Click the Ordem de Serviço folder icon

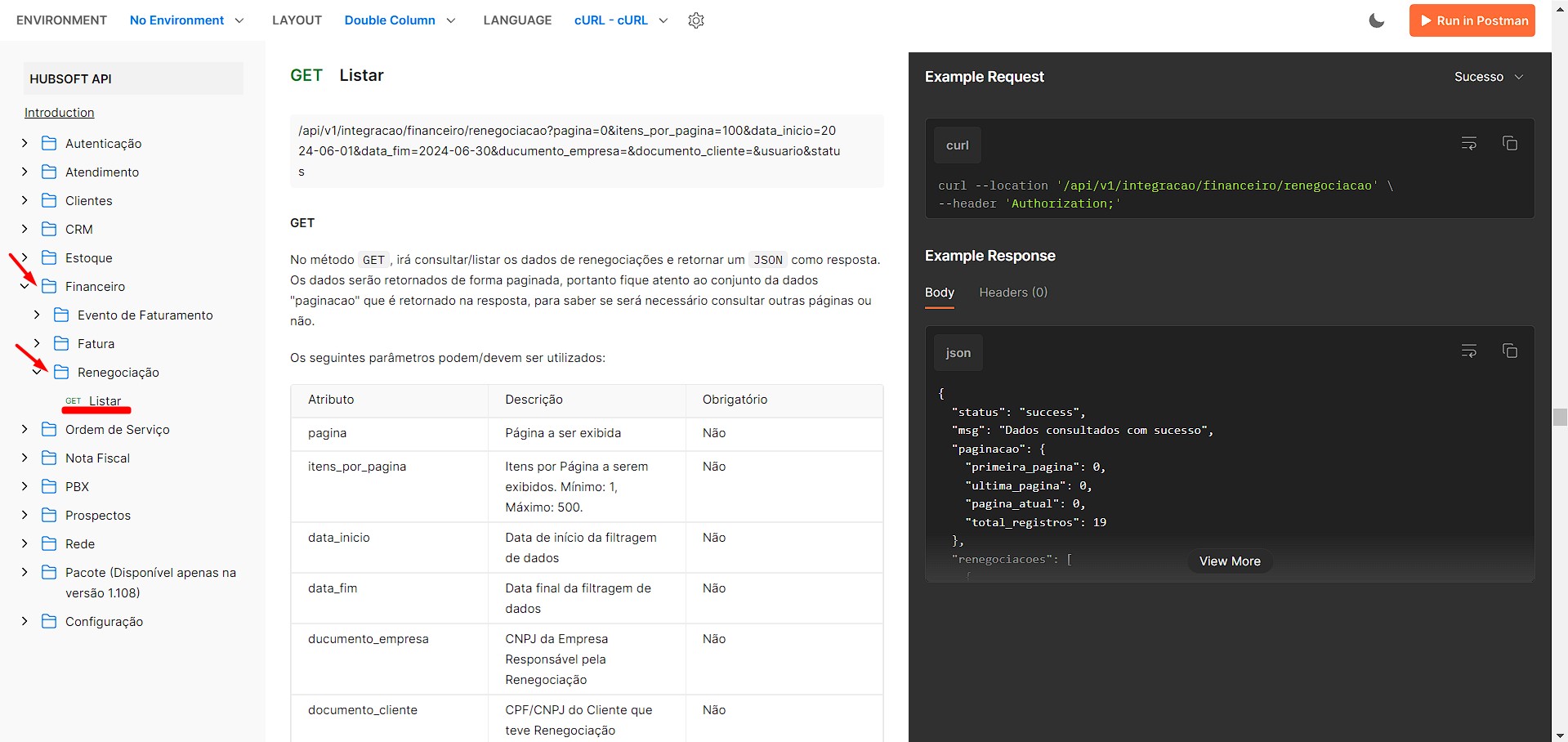pos(49,429)
